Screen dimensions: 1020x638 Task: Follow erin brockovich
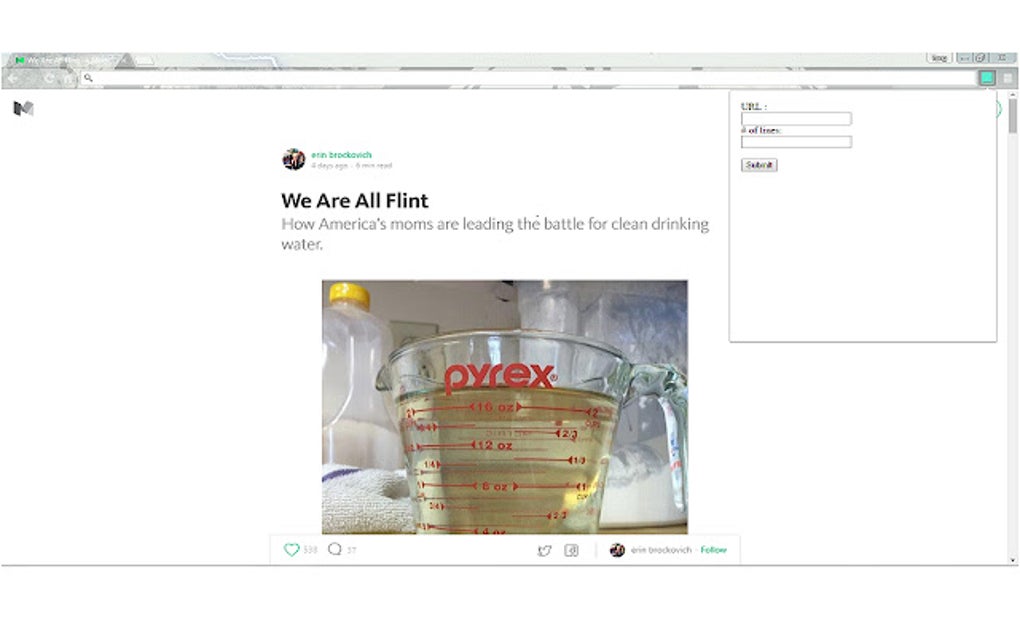714,550
